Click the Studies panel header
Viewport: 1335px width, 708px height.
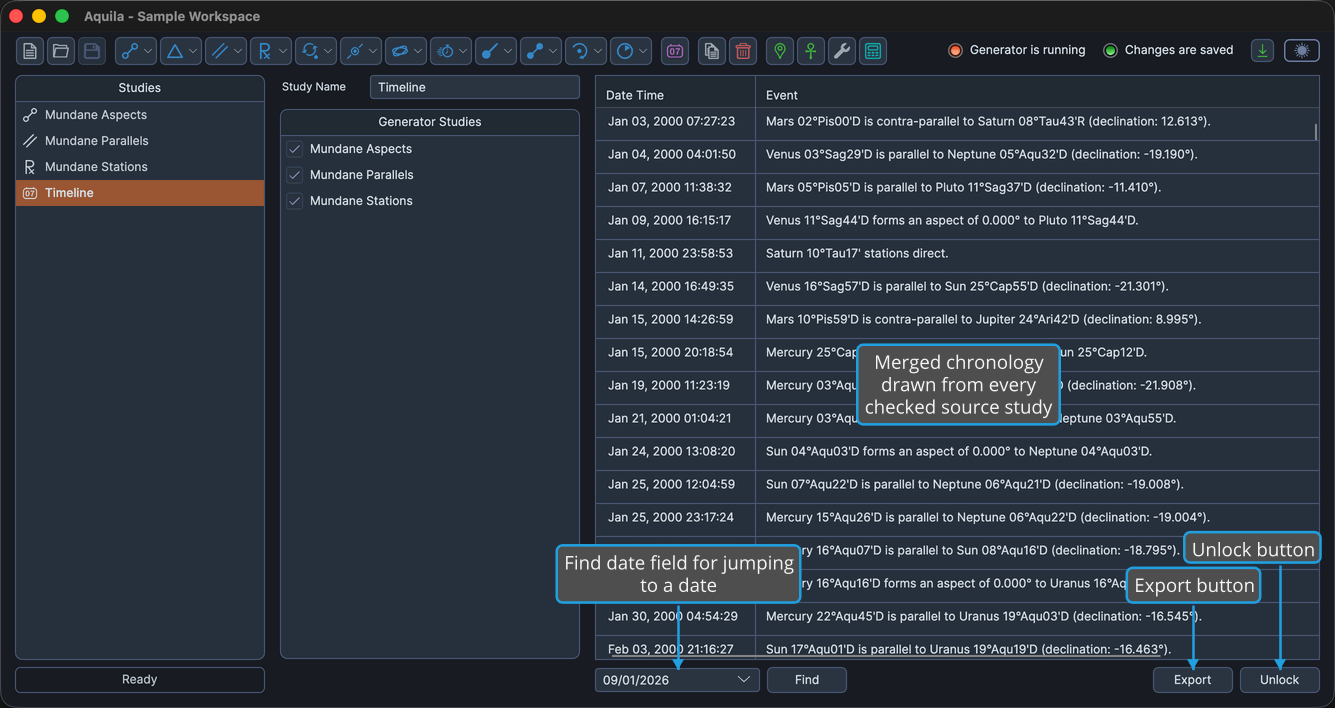140,88
